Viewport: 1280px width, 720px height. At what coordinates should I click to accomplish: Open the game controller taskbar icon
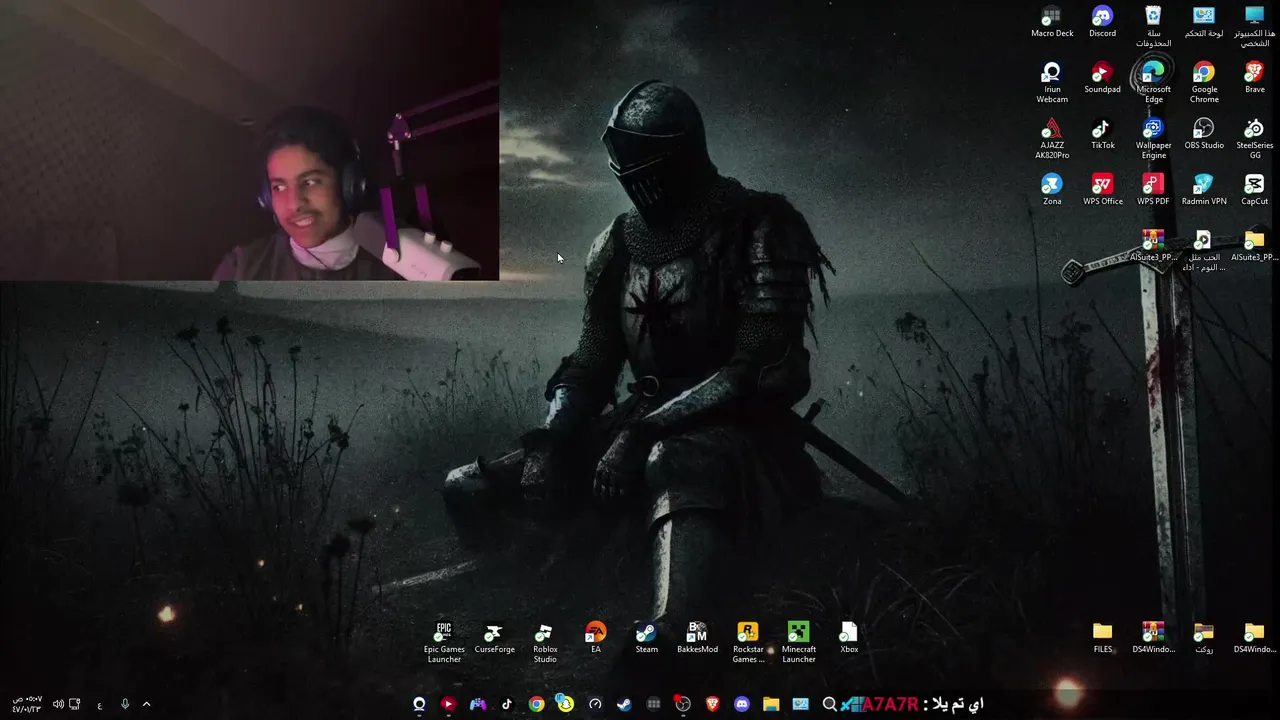(x=478, y=704)
